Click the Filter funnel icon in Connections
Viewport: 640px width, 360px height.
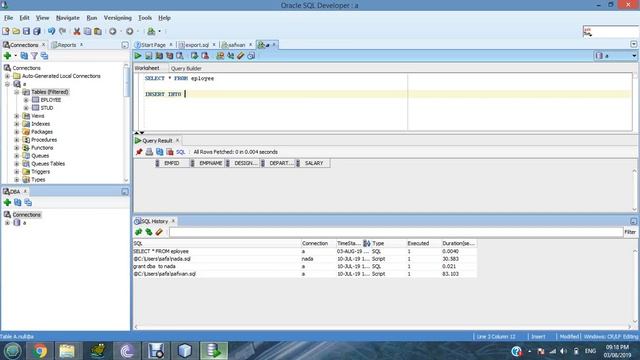pyautogui.click(x=34, y=56)
